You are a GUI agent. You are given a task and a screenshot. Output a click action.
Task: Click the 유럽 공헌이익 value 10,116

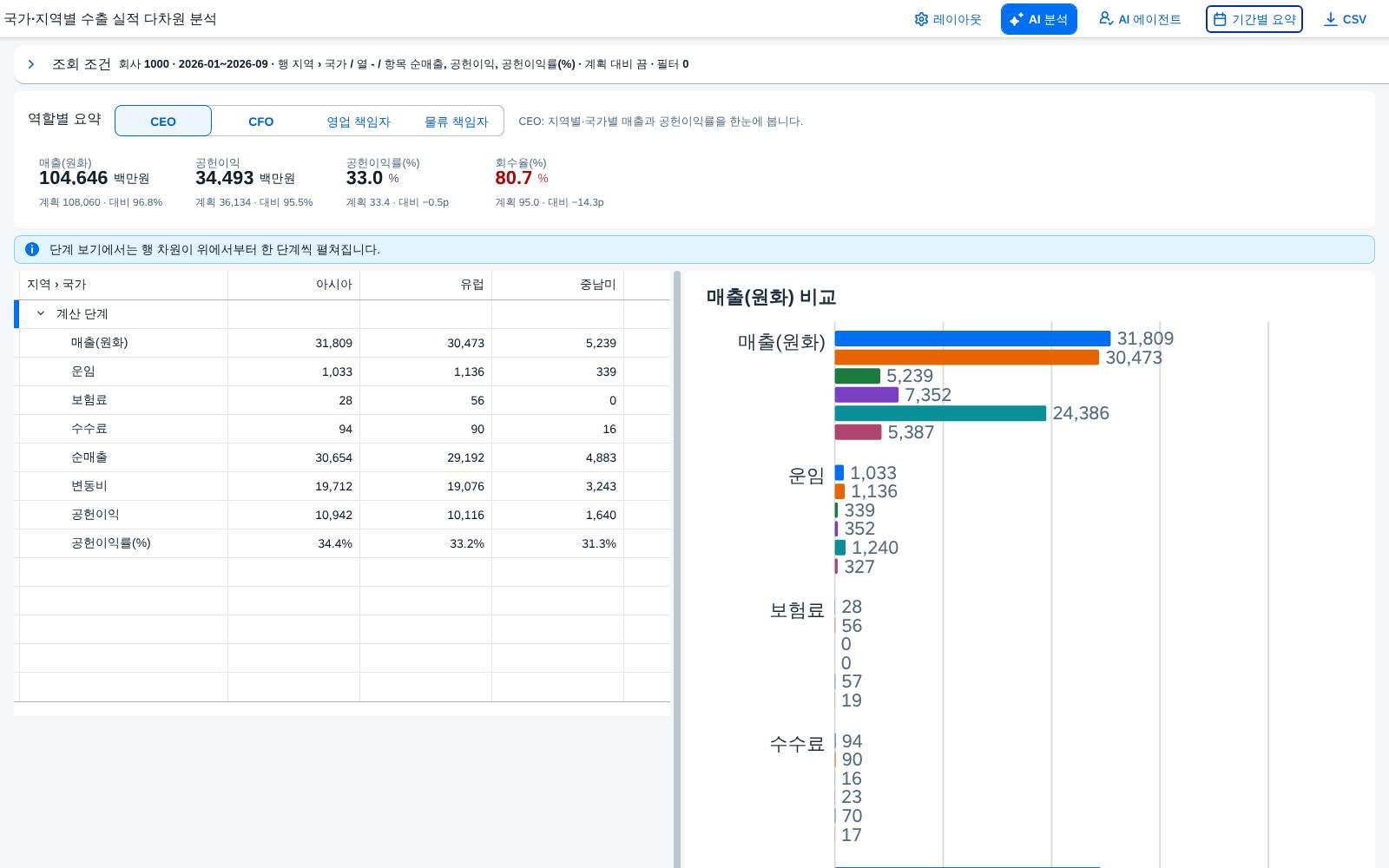[x=465, y=515]
